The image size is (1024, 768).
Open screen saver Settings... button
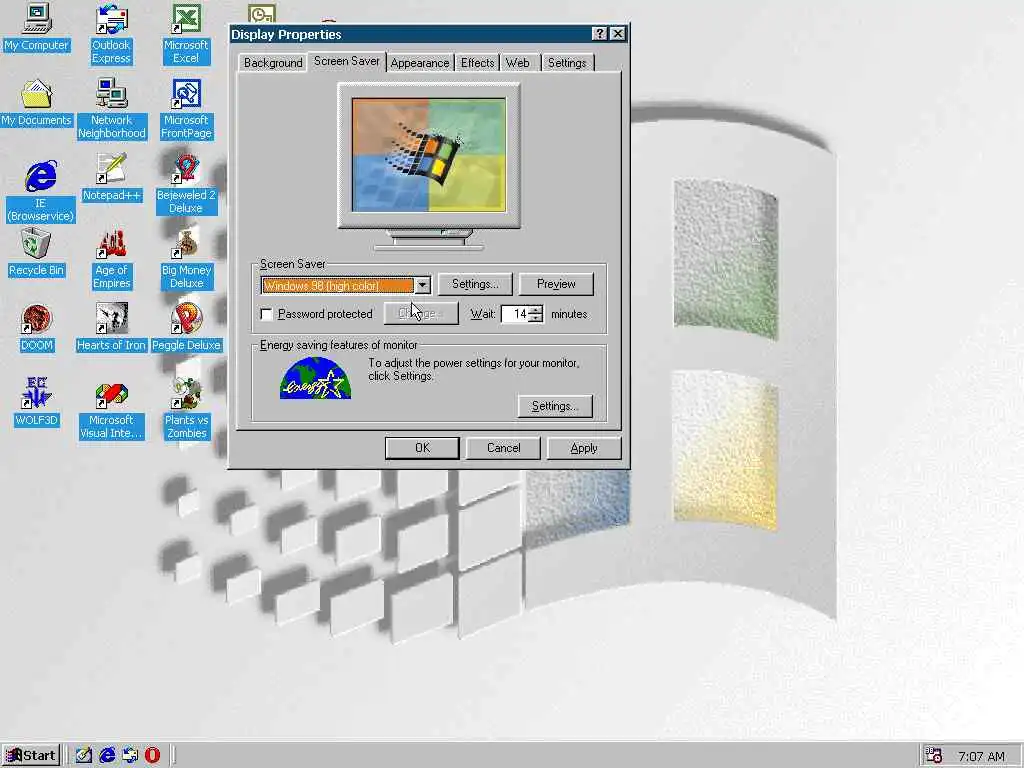tap(475, 284)
